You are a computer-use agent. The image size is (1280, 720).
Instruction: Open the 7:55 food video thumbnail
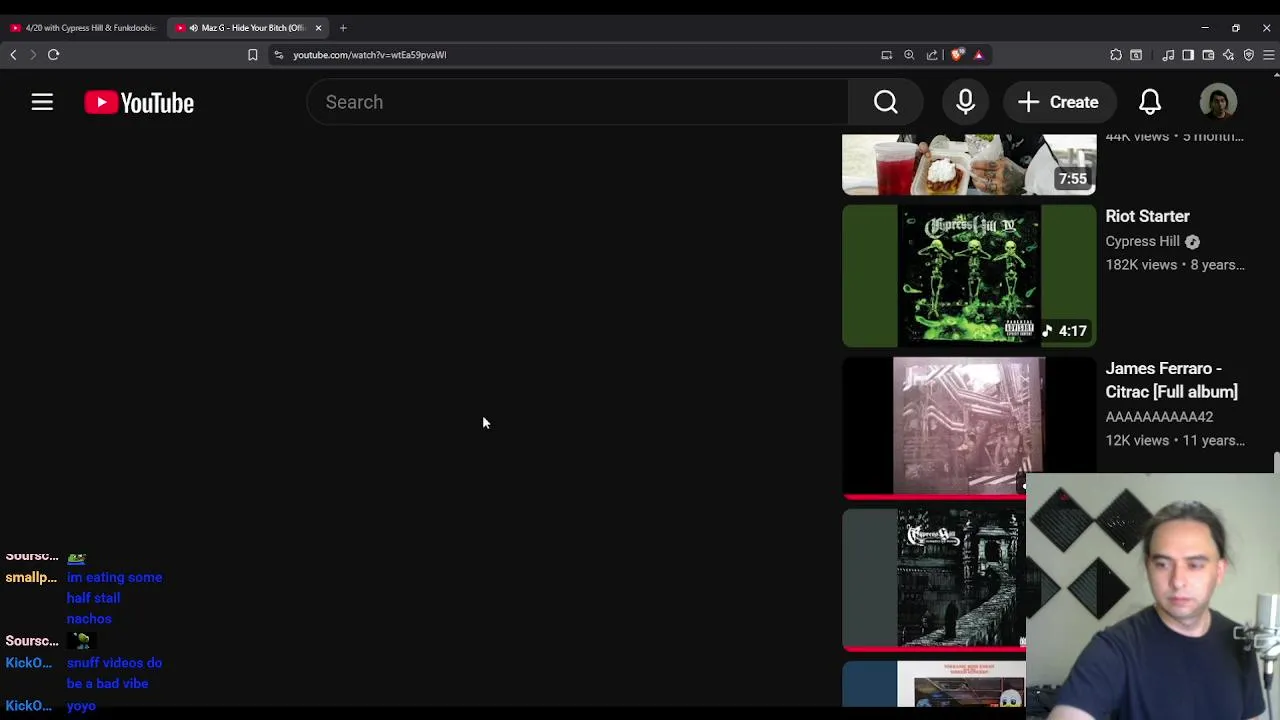point(969,164)
